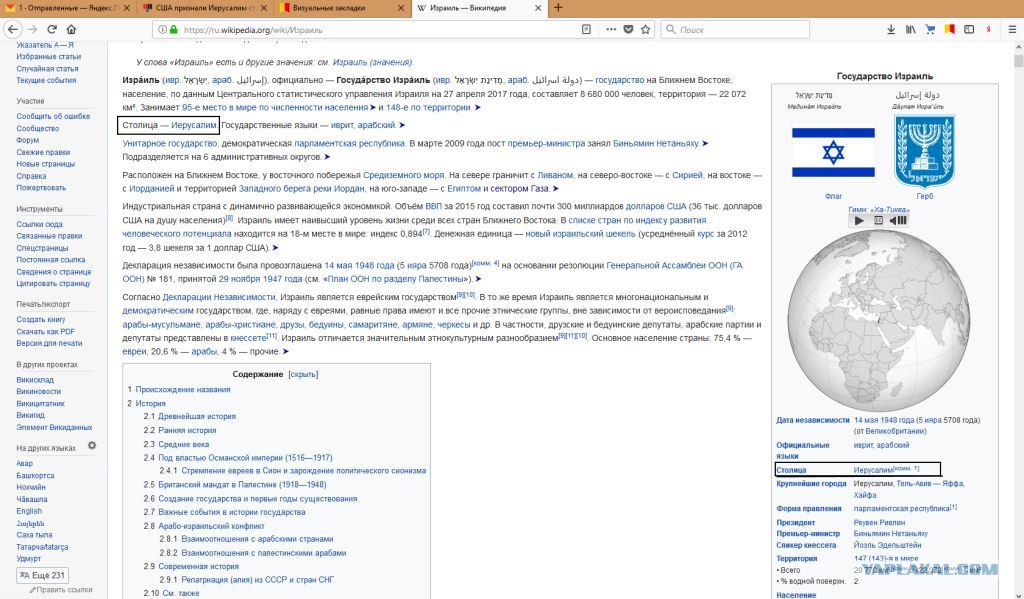Viewport: 1024px width, 599px height.
Task: Toggle reader view icon in address bar
Action: click(586, 29)
